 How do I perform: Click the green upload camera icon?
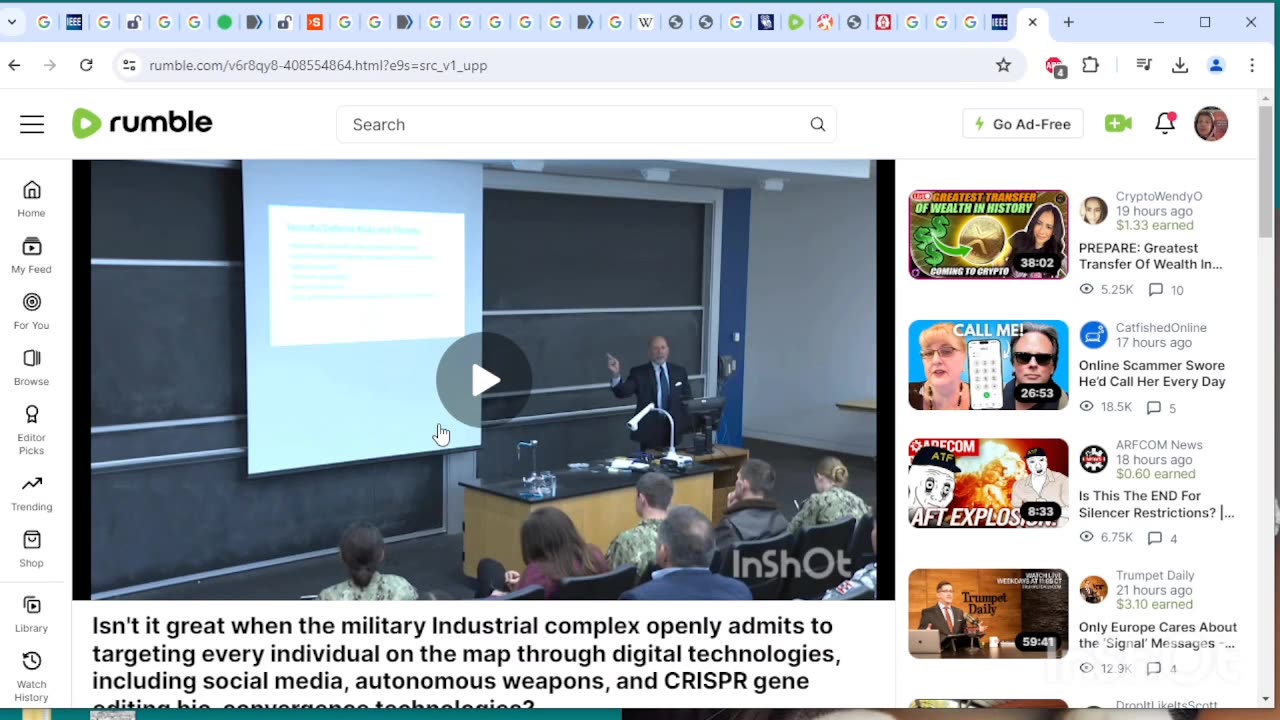[x=1118, y=123]
